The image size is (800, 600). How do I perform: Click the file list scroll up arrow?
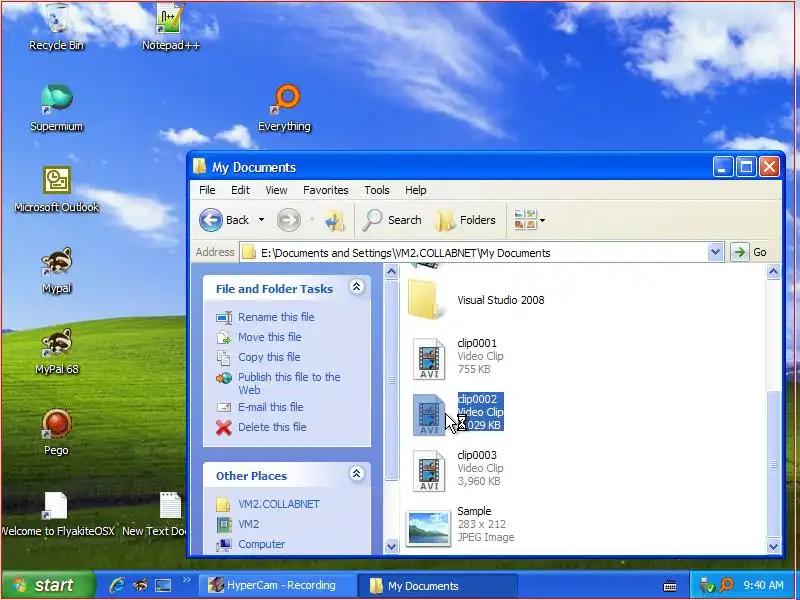[773, 272]
